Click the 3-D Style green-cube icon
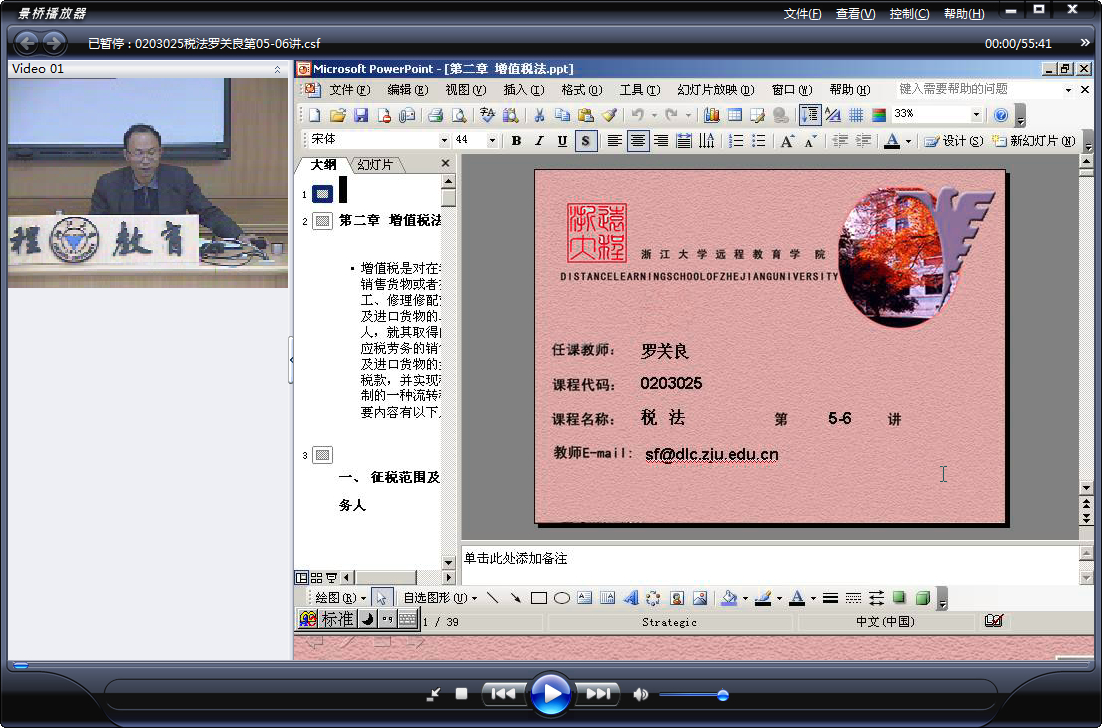 tap(923, 598)
